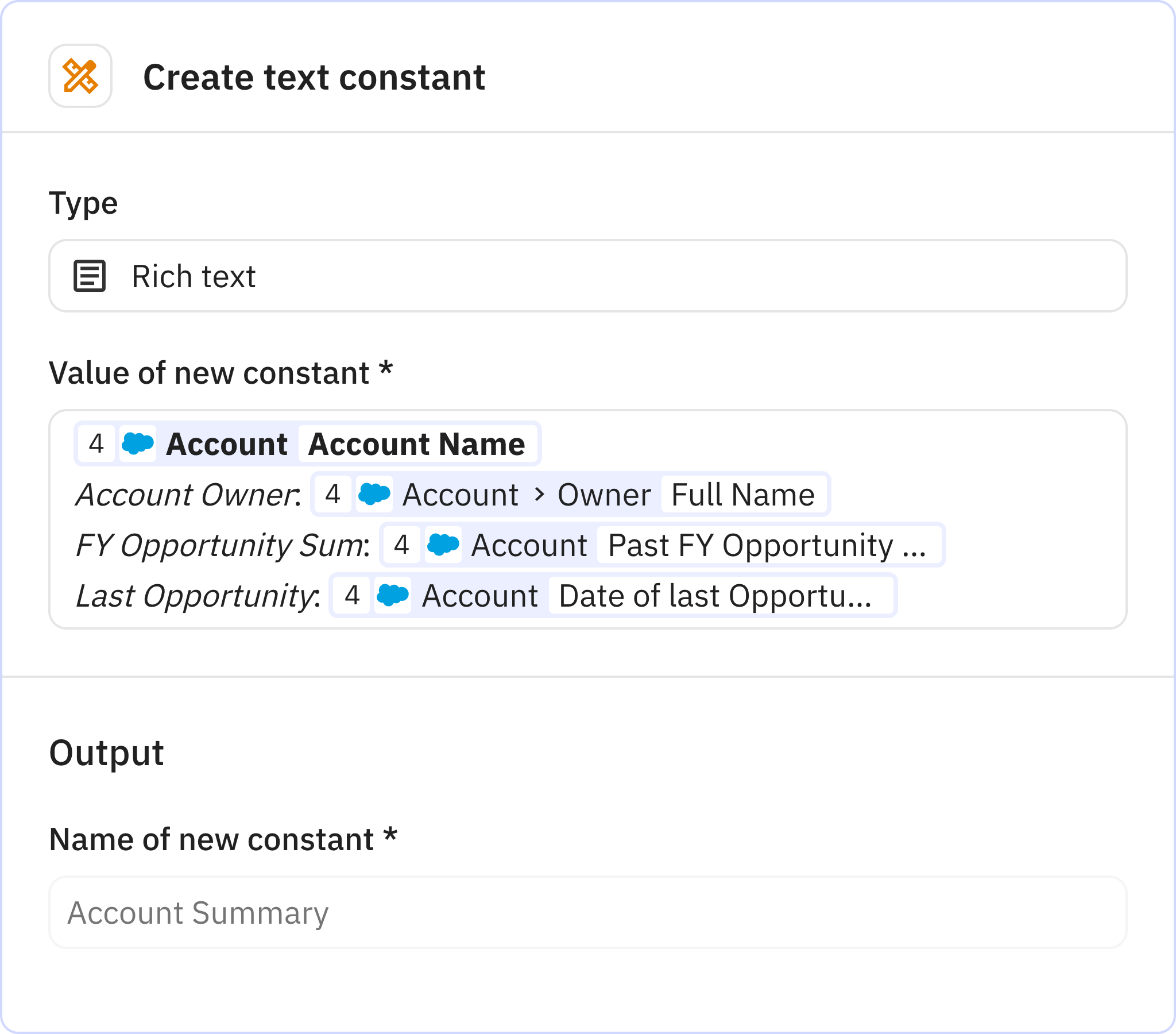Screen dimensions: 1176x1034
Task: Open the Rich text type dropdown
Action: pyautogui.click(x=587, y=276)
